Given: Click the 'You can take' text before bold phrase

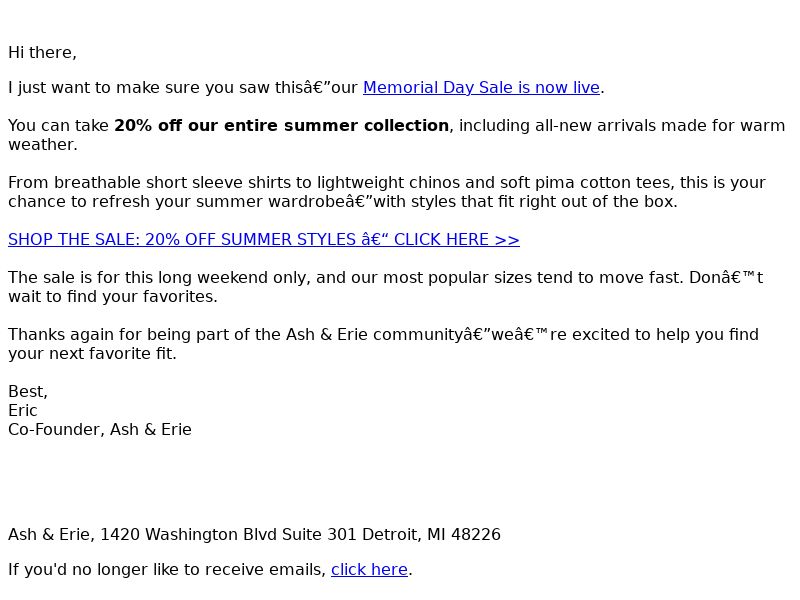Looking at the screenshot, I should pos(58,126).
